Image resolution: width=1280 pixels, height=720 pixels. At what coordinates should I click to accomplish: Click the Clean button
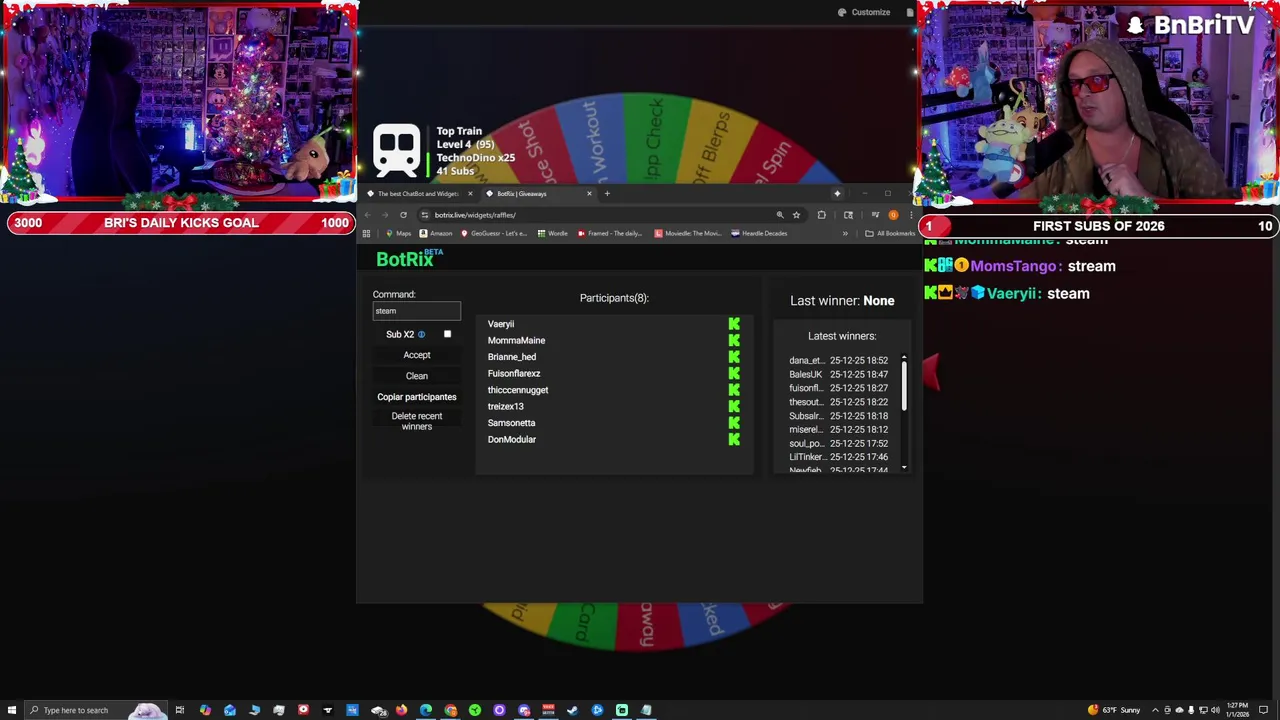tap(417, 376)
